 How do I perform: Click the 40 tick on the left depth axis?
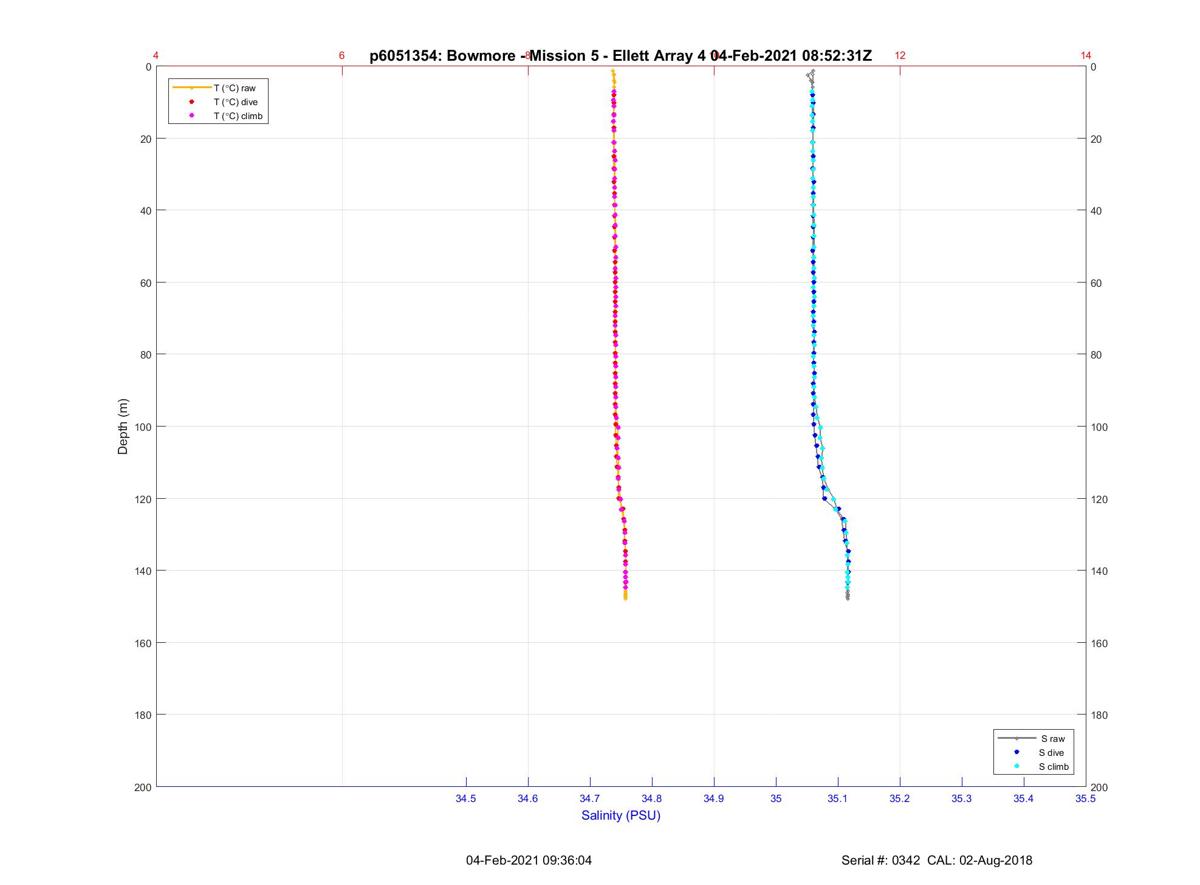coord(145,211)
